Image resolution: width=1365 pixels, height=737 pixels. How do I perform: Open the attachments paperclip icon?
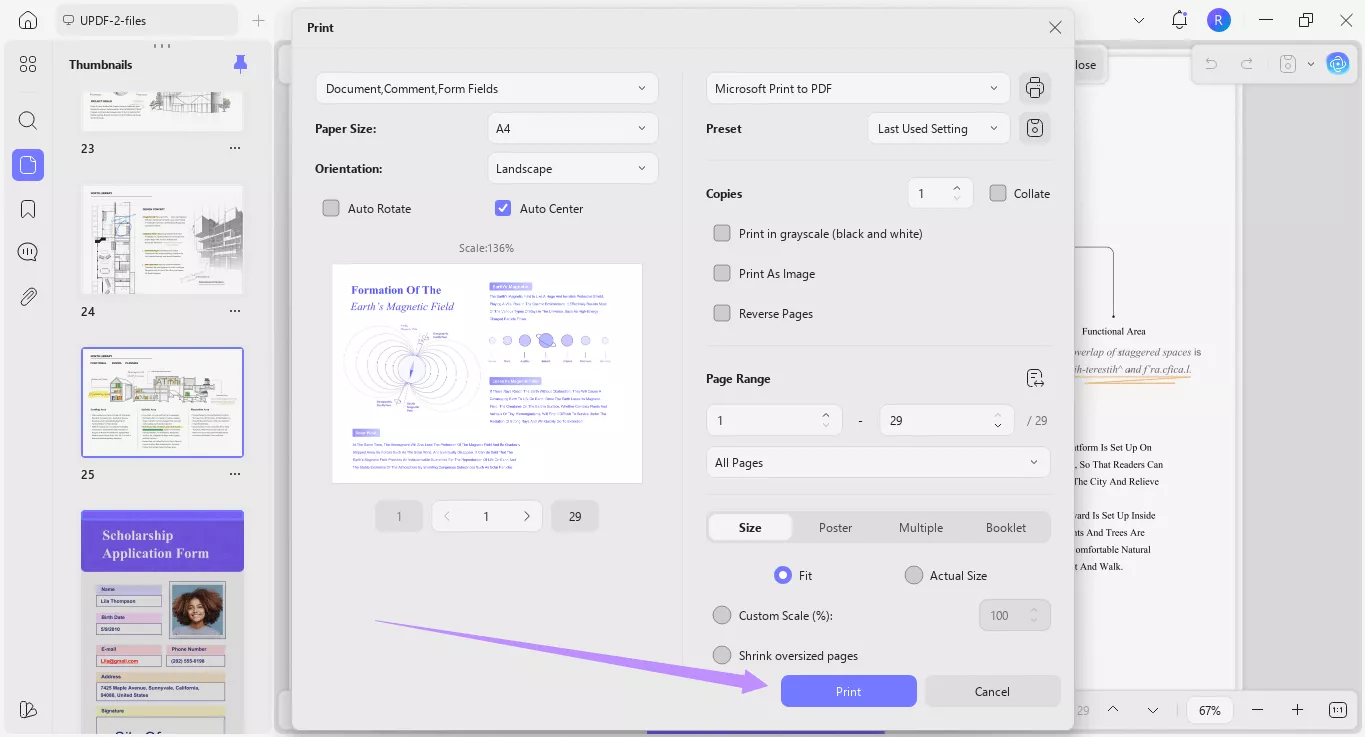click(x=28, y=296)
